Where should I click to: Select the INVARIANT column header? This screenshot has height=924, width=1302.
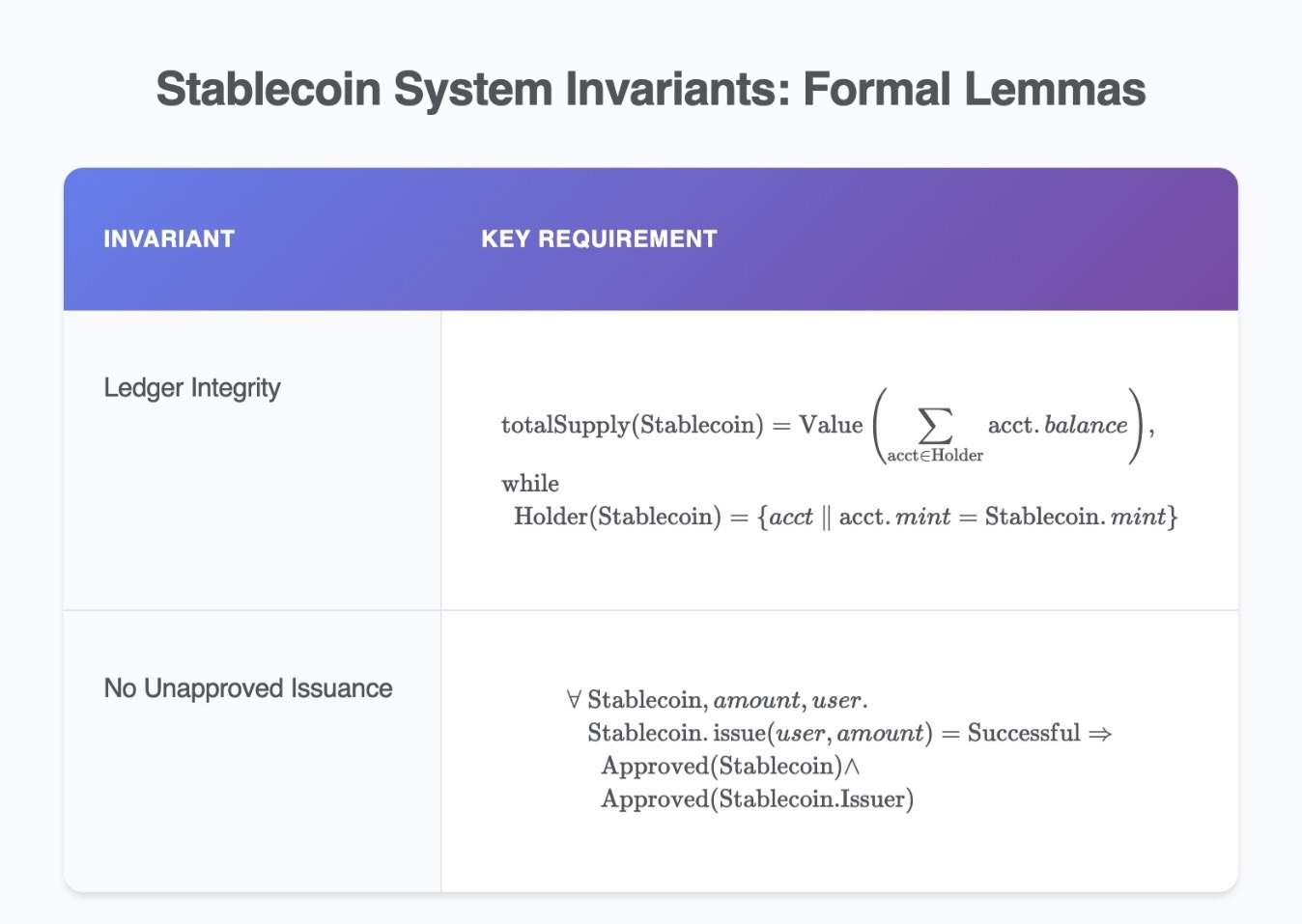coord(169,238)
